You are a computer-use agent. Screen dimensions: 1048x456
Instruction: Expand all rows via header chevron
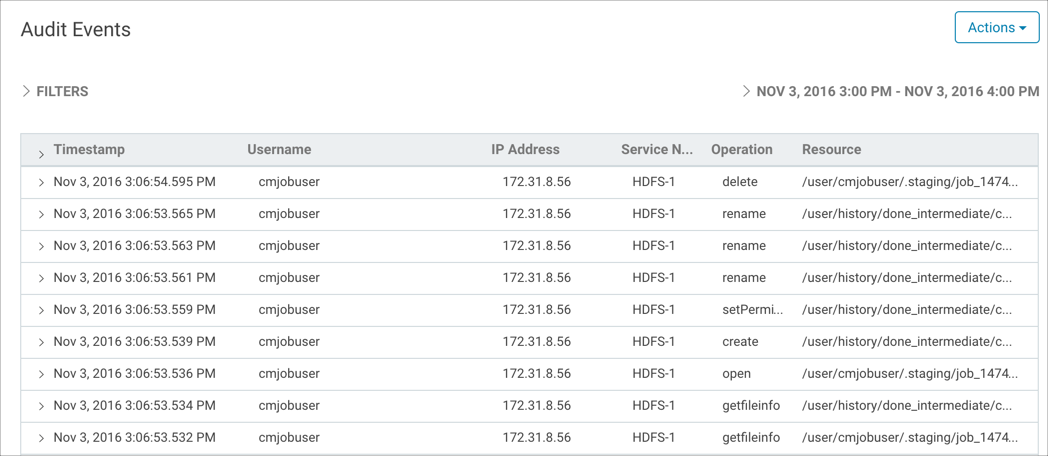(x=41, y=154)
